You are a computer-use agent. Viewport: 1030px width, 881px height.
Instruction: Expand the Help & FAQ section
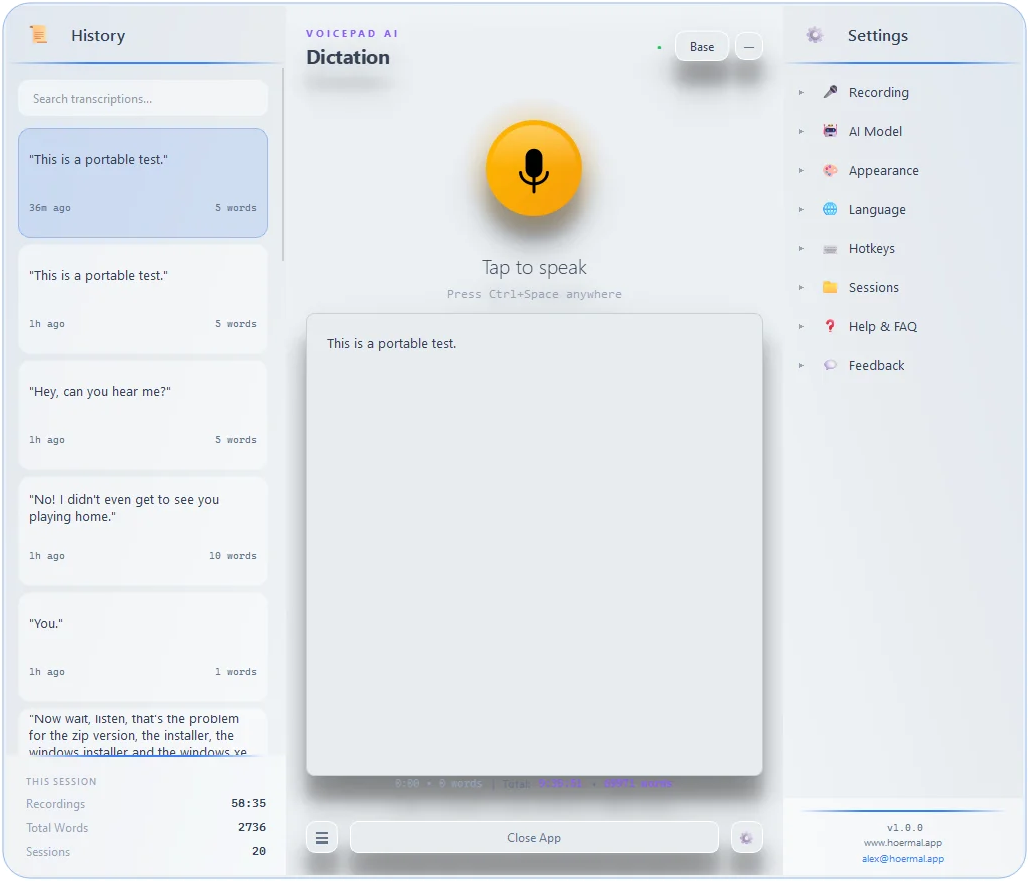(882, 327)
